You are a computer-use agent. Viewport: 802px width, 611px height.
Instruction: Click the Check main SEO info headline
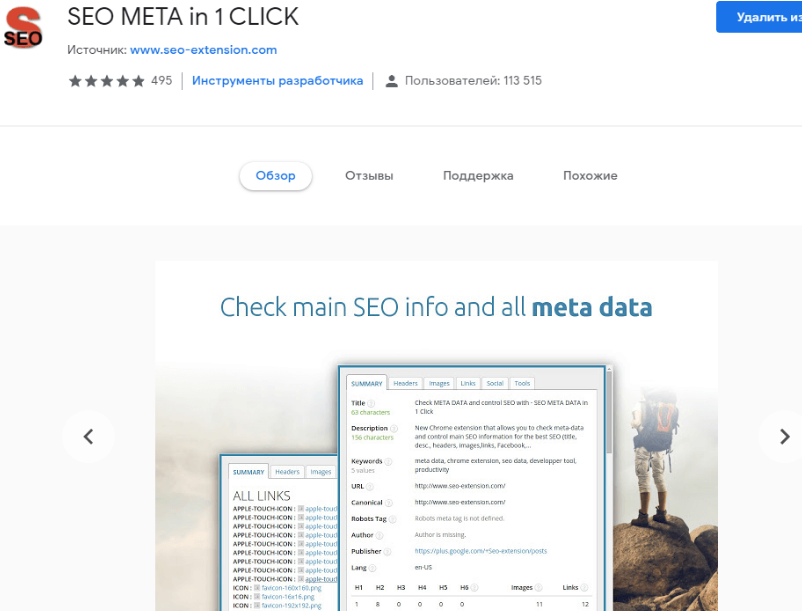[x=436, y=307]
